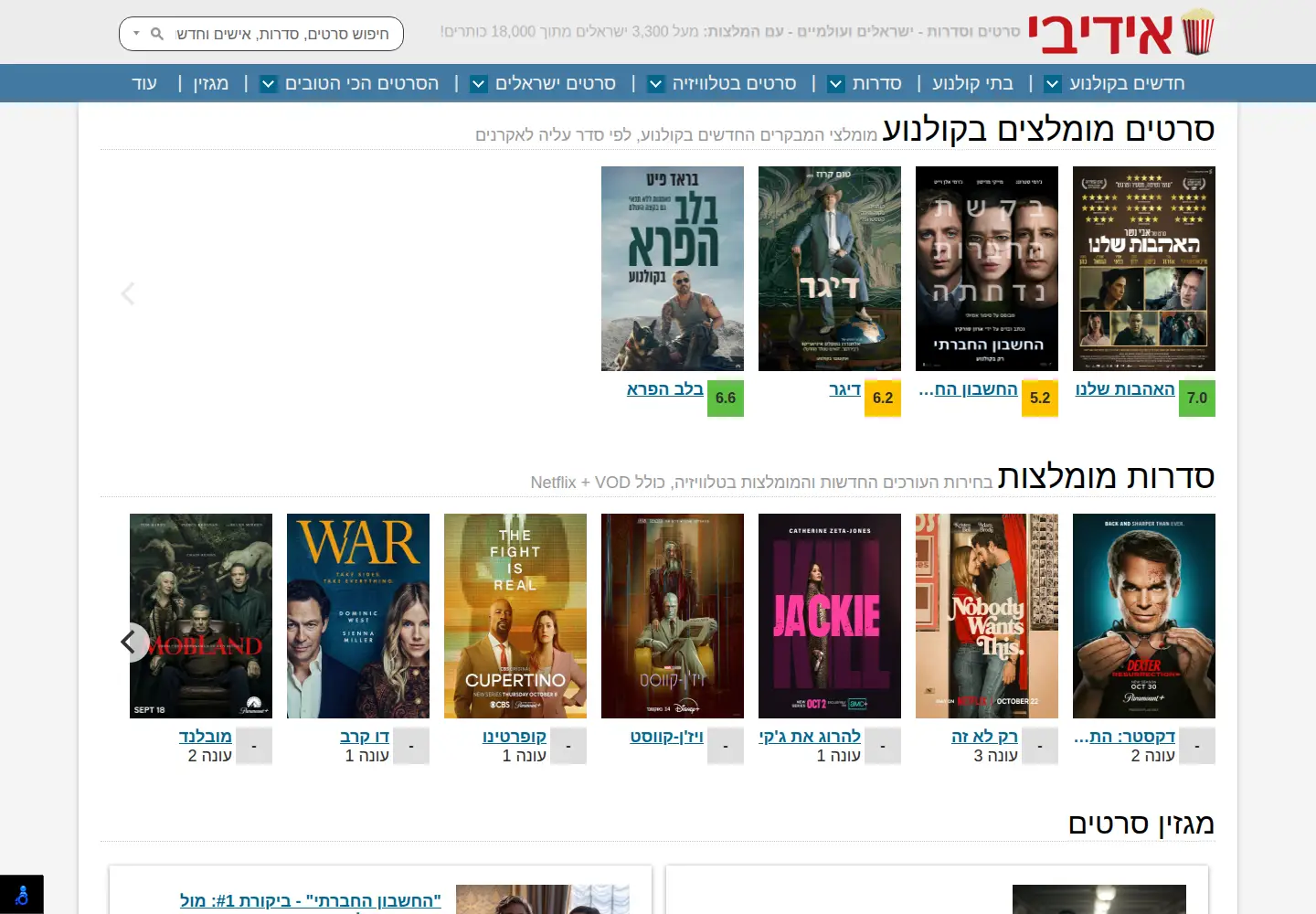Open the MobLand series poster

click(201, 616)
